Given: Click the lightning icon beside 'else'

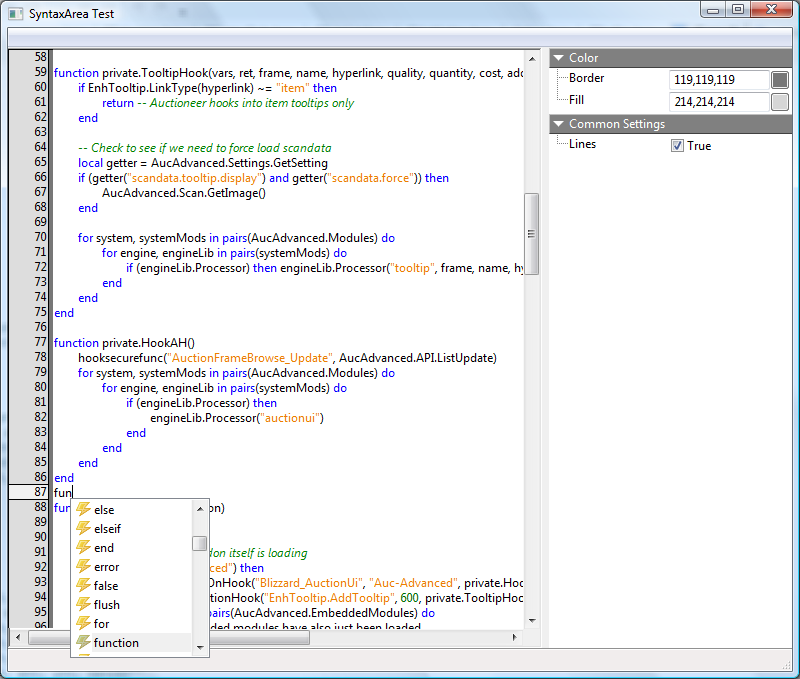Looking at the screenshot, I should coord(83,509).
